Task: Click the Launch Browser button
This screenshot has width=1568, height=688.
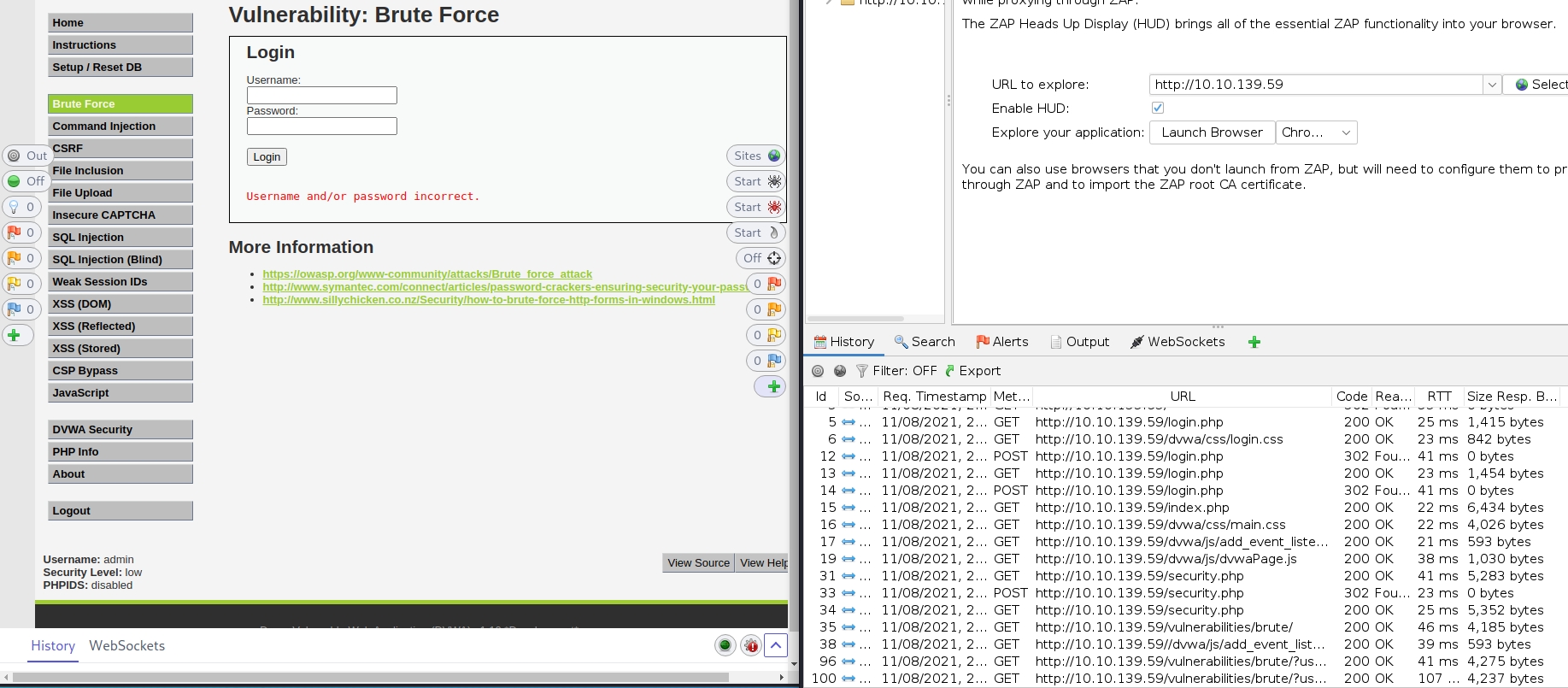Action: coord(1212,132)
